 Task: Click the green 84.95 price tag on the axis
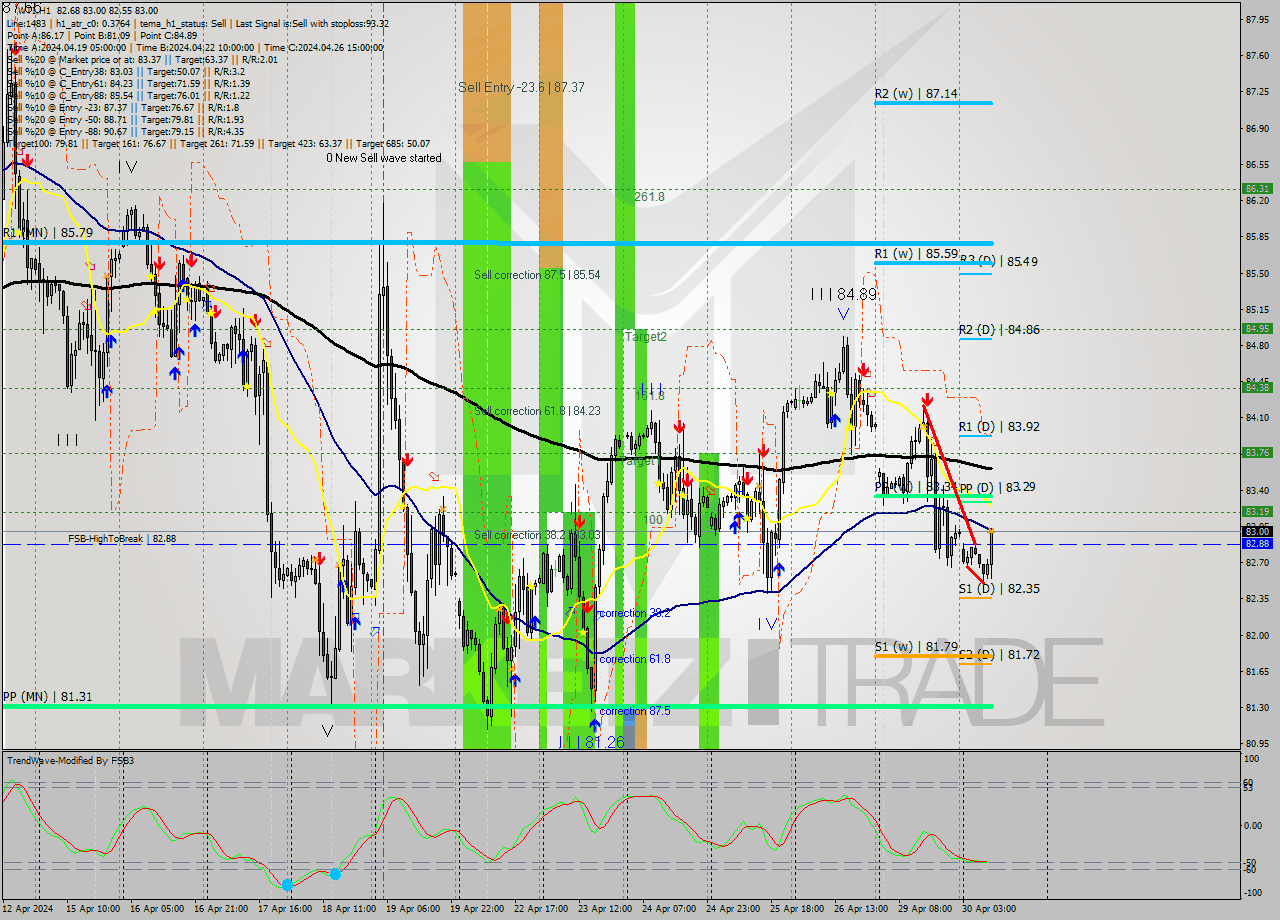pos(1258,328)
